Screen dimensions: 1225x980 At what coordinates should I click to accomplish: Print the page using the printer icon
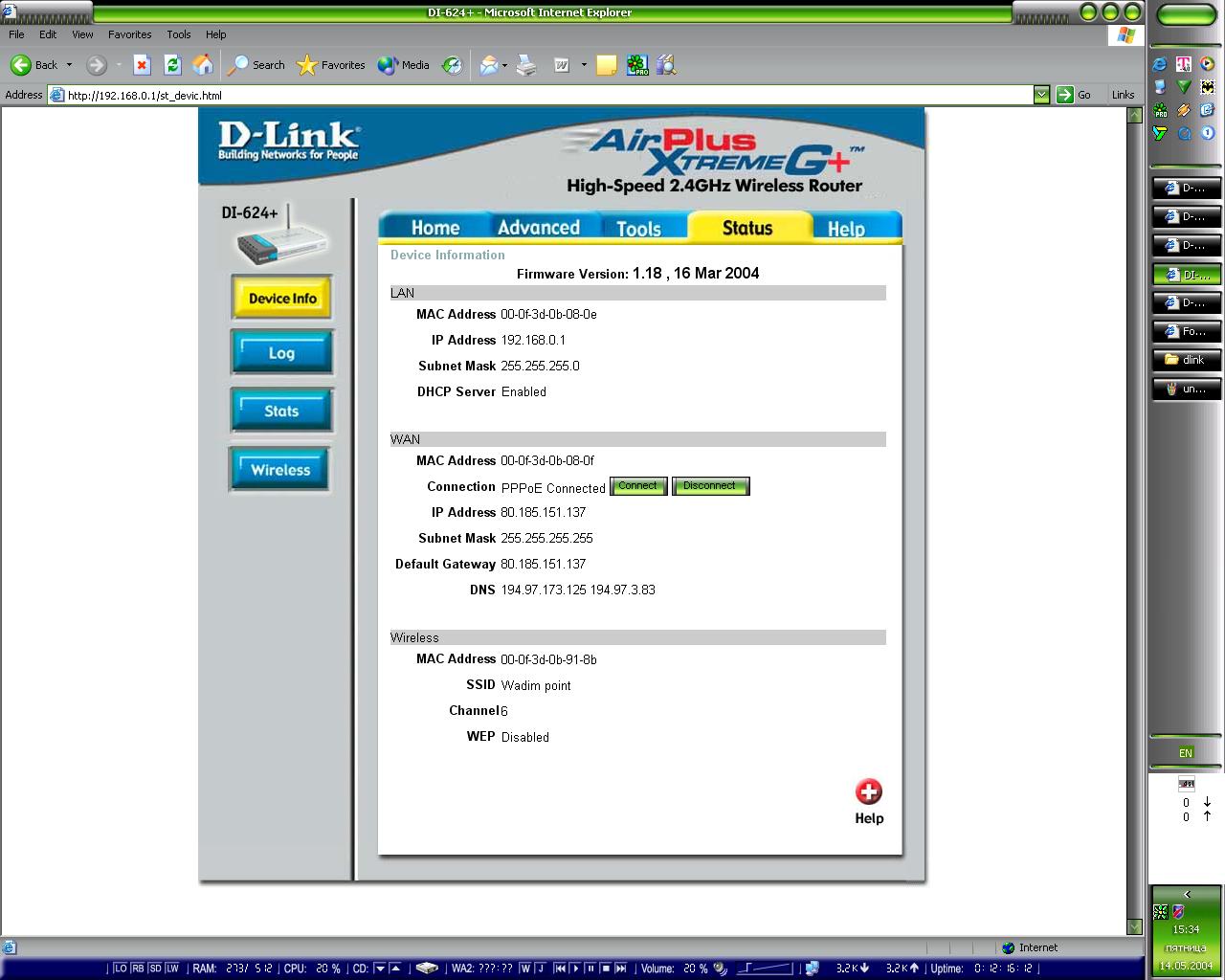click(526, 65)
